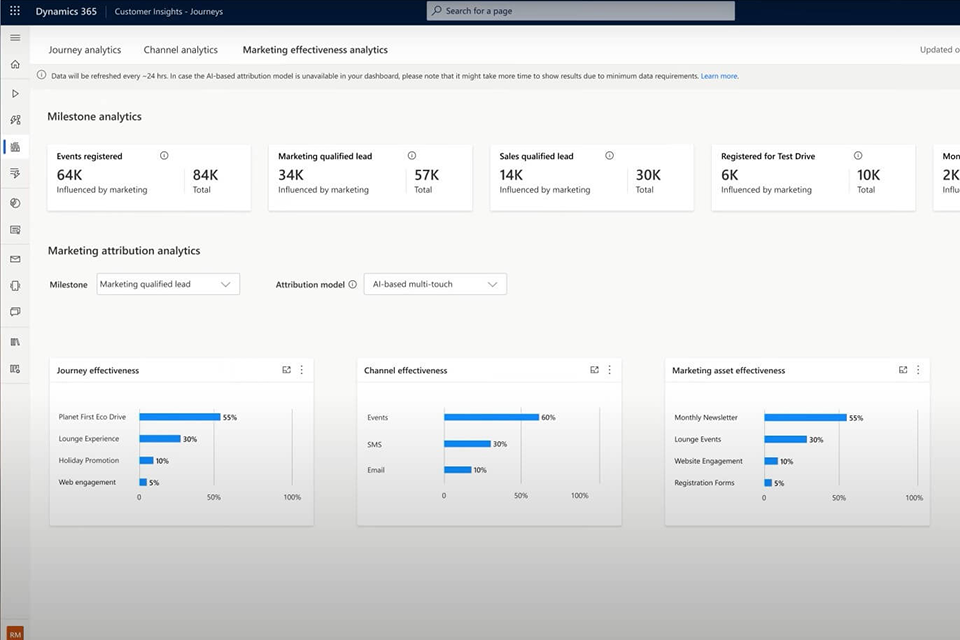Image resolution: width=960 pixels, height=640 pixels.
Task: Open more options on Marketing asset effectiveness
Action: tap(918, 370)
